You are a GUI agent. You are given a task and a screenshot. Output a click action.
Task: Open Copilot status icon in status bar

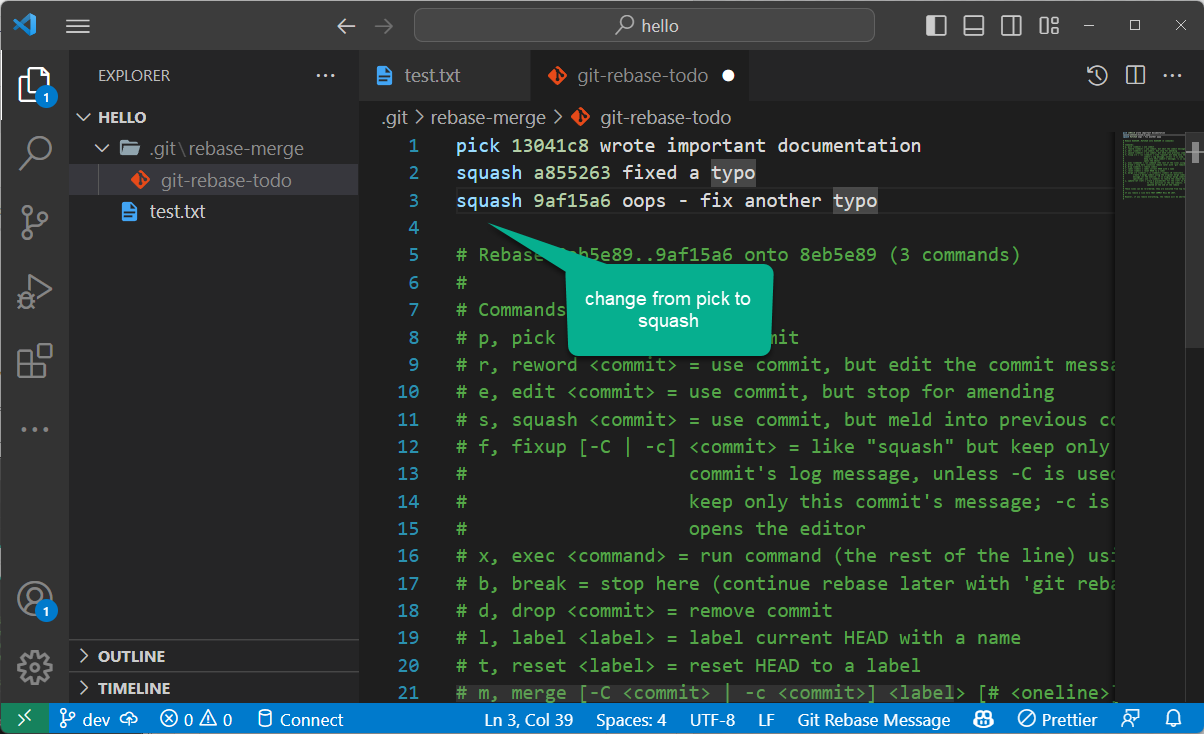[x=984, y=719]
